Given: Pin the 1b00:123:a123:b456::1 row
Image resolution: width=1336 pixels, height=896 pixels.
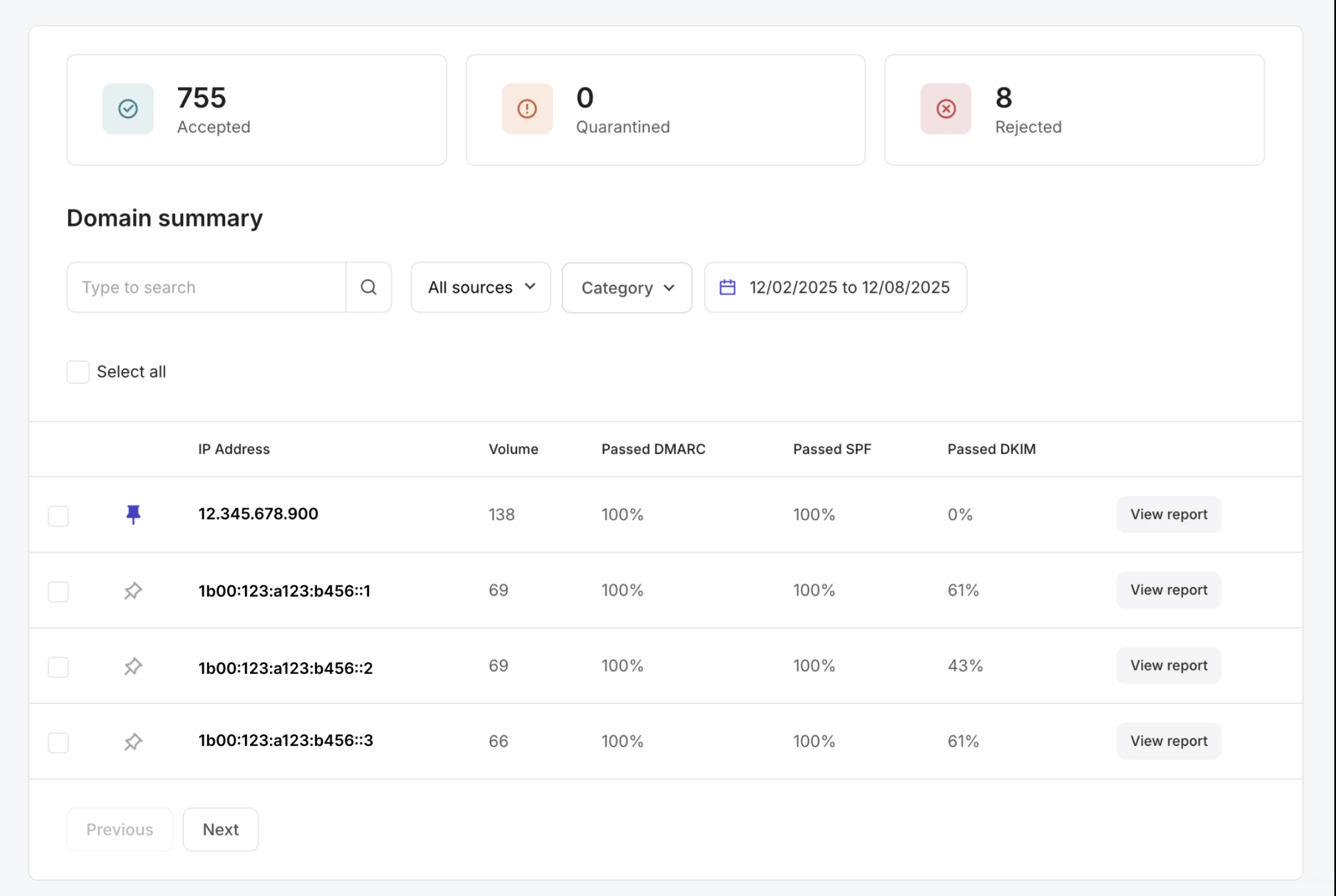Looking at the screenshot, I should [133, 590].
